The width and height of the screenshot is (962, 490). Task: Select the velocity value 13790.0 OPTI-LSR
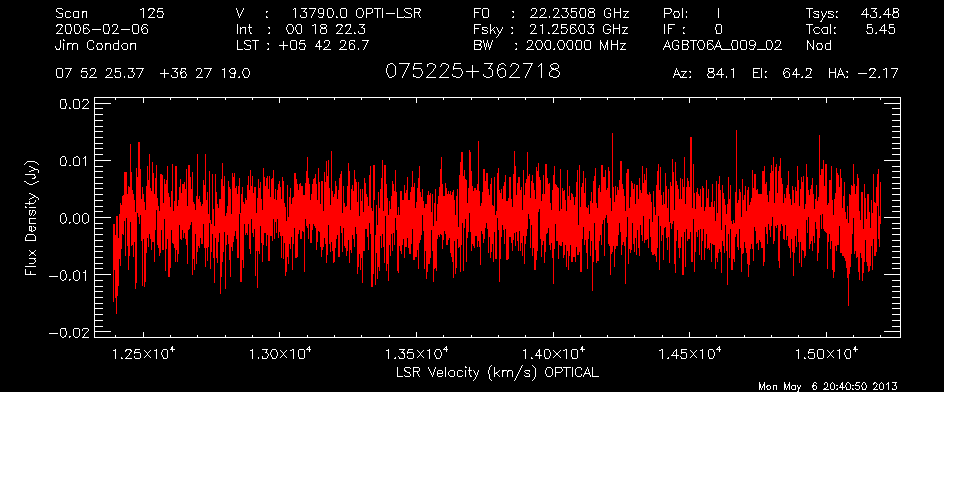pos(356,13)
